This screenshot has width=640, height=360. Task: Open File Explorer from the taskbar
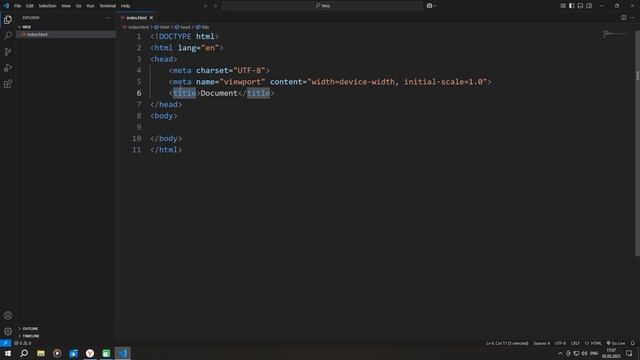(x=41, y=353)
